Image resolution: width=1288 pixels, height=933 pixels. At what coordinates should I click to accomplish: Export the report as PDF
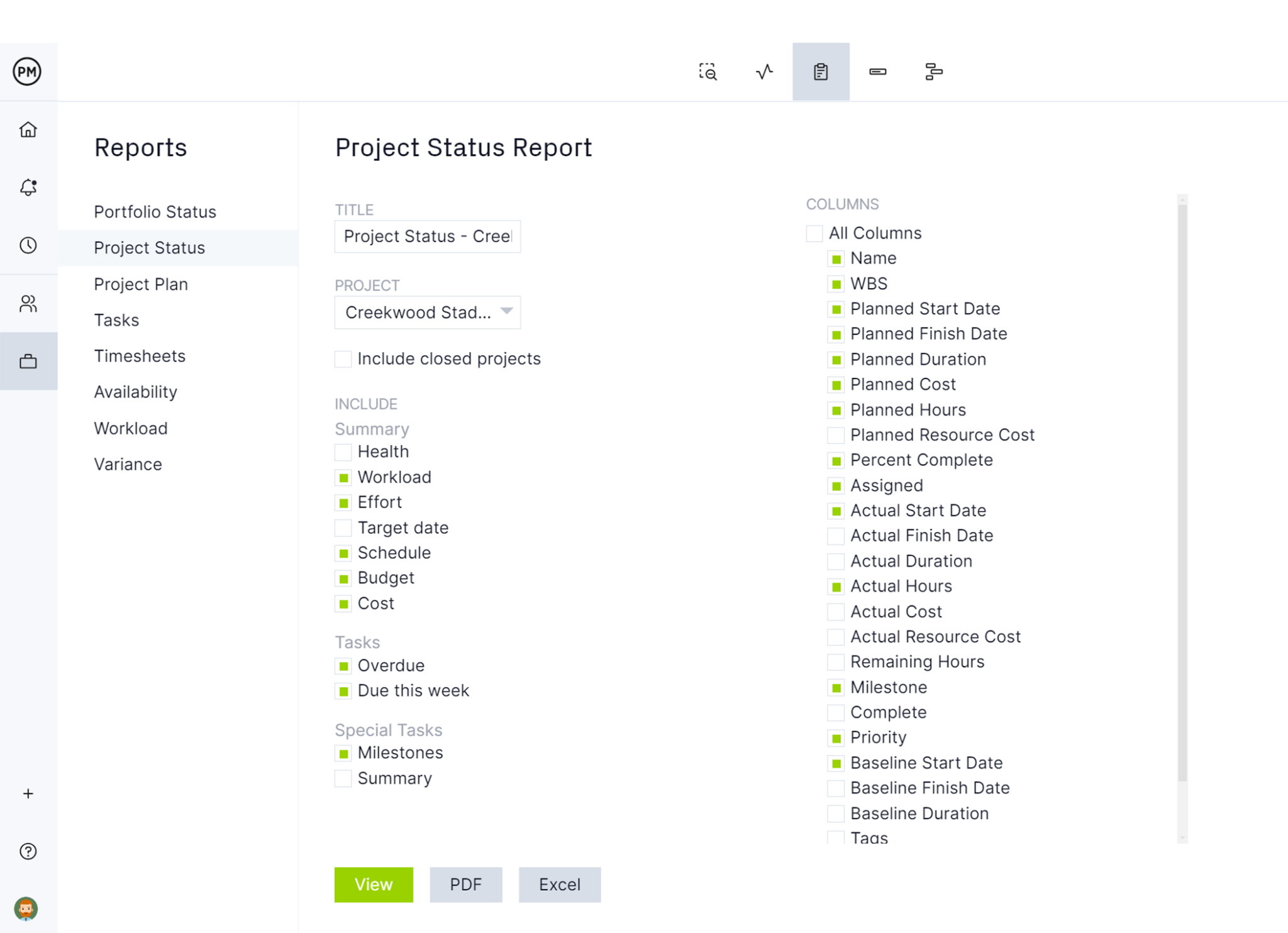pos(465,885)
